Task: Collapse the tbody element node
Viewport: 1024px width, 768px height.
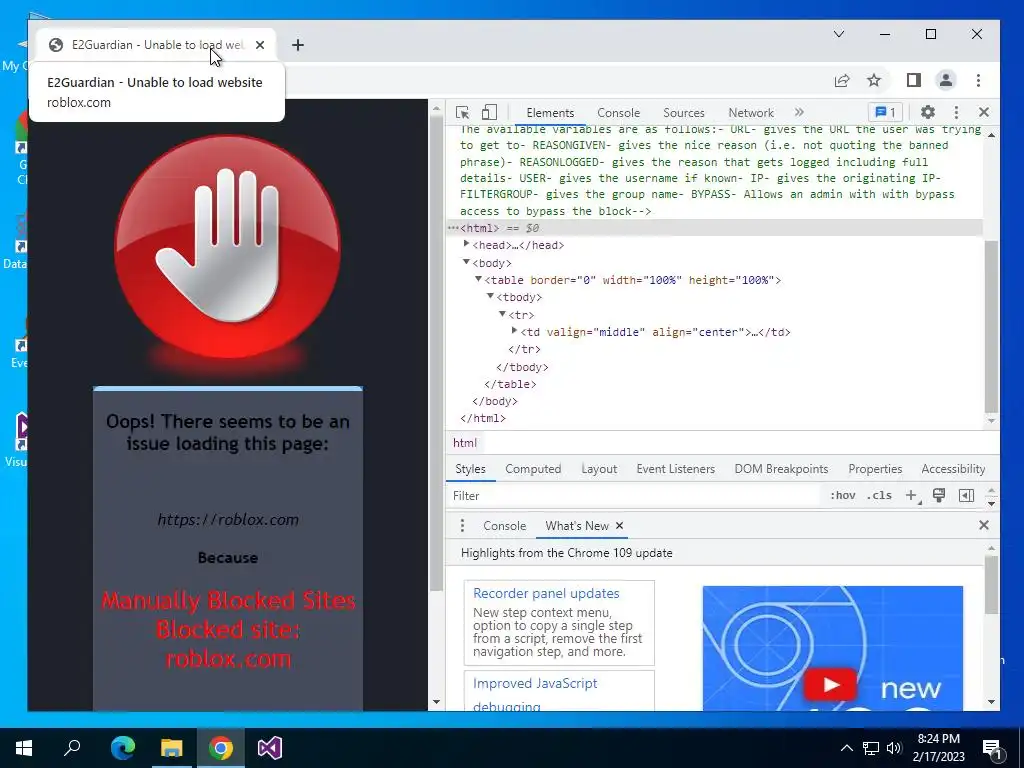Action: point(490,296)
